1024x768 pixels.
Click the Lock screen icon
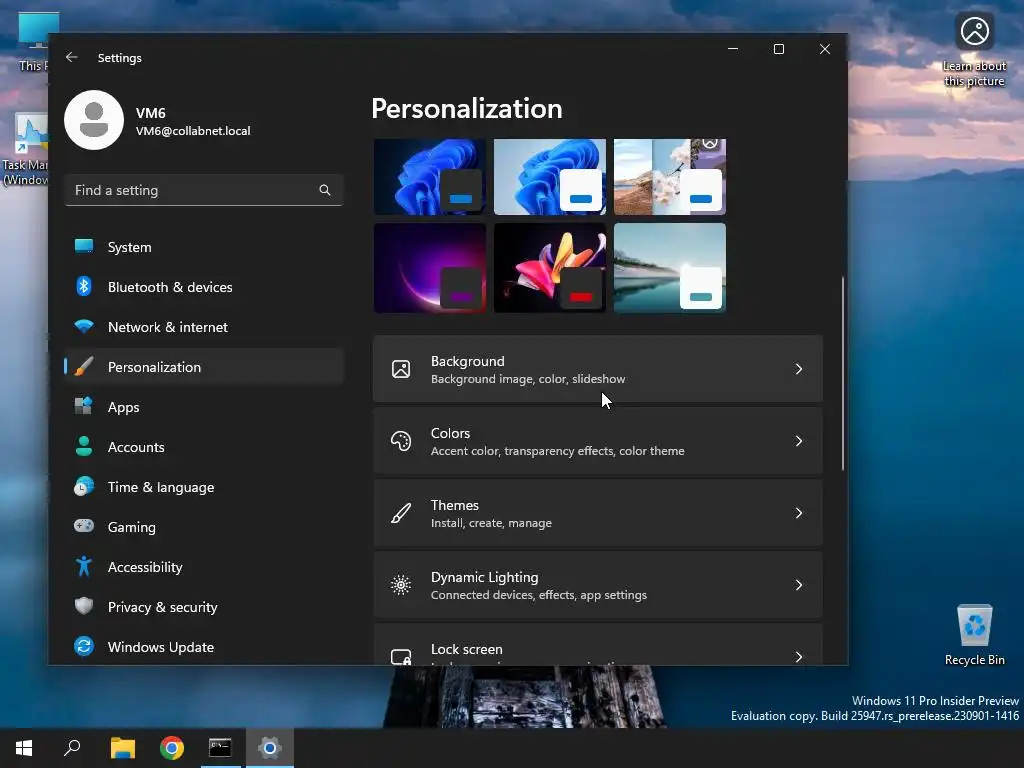tap(401, 656)
